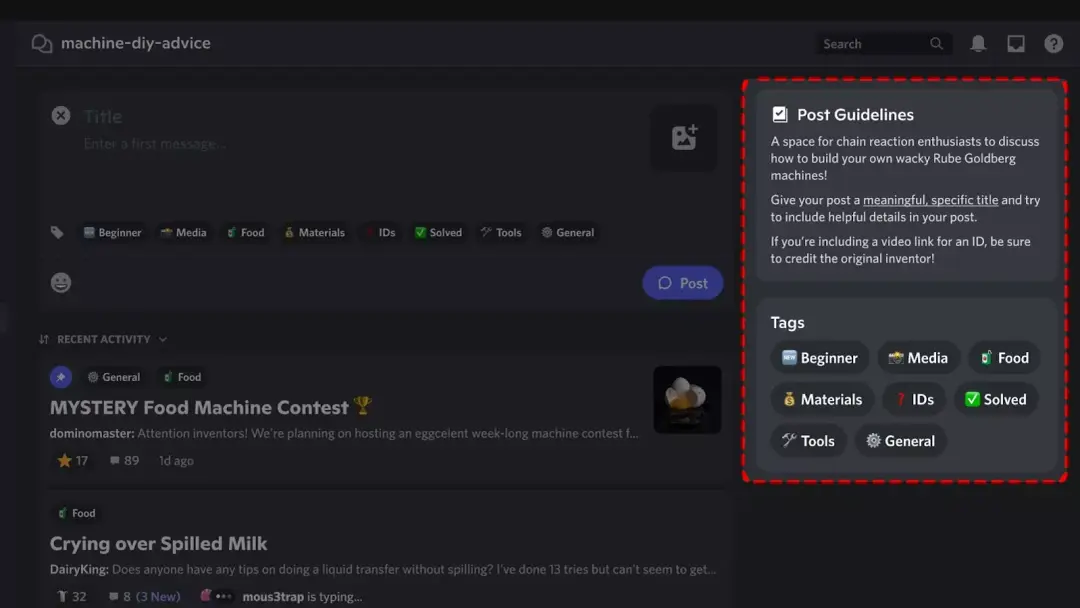
Task: Click the star reaction with 17
Action: 73,461
